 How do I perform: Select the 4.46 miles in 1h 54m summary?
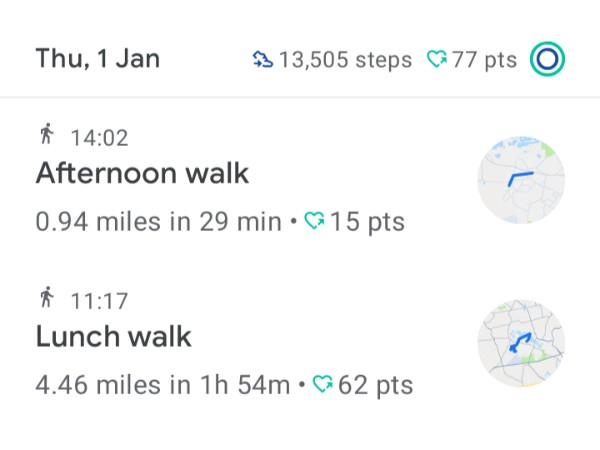(163, 383)
